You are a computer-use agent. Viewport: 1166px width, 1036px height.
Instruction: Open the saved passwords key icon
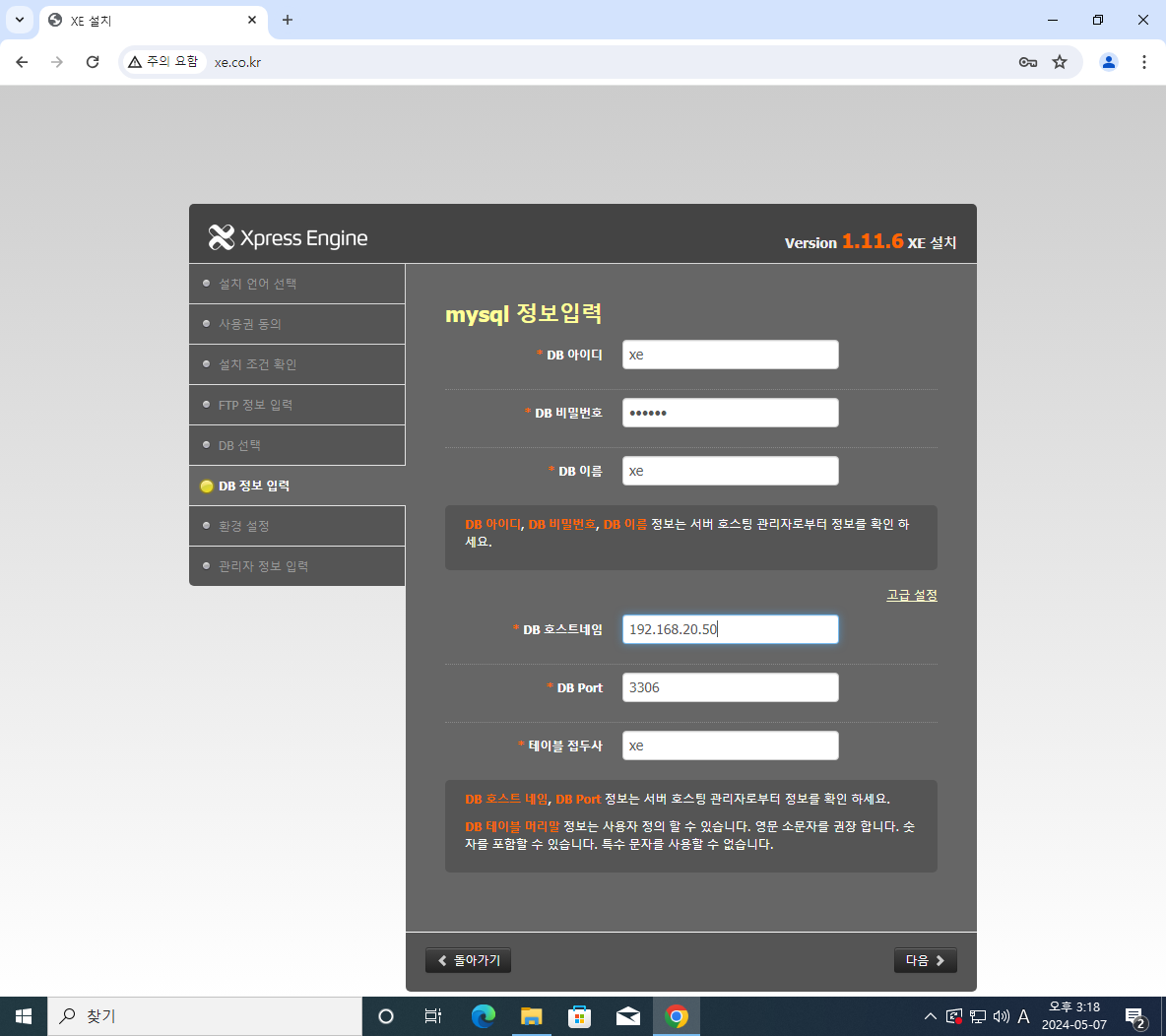[x=1028, y=62]
